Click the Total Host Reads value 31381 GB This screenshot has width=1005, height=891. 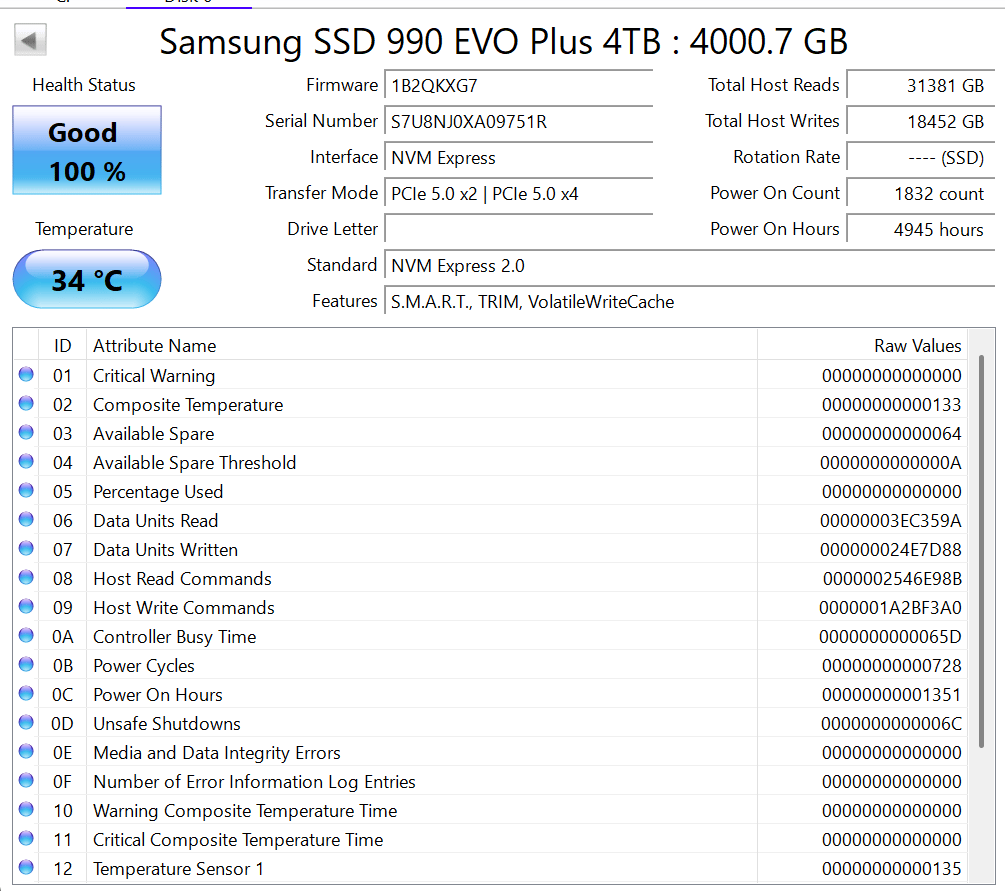tap(921, 85)
